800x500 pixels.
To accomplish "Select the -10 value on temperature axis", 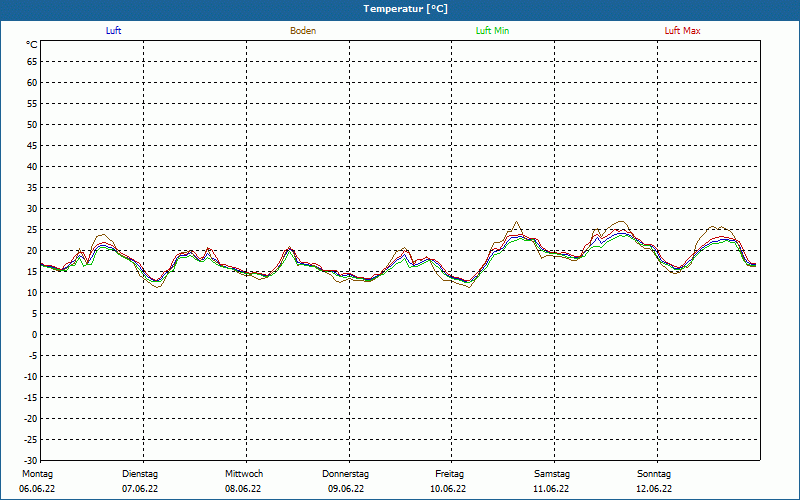I will point(31,377).
